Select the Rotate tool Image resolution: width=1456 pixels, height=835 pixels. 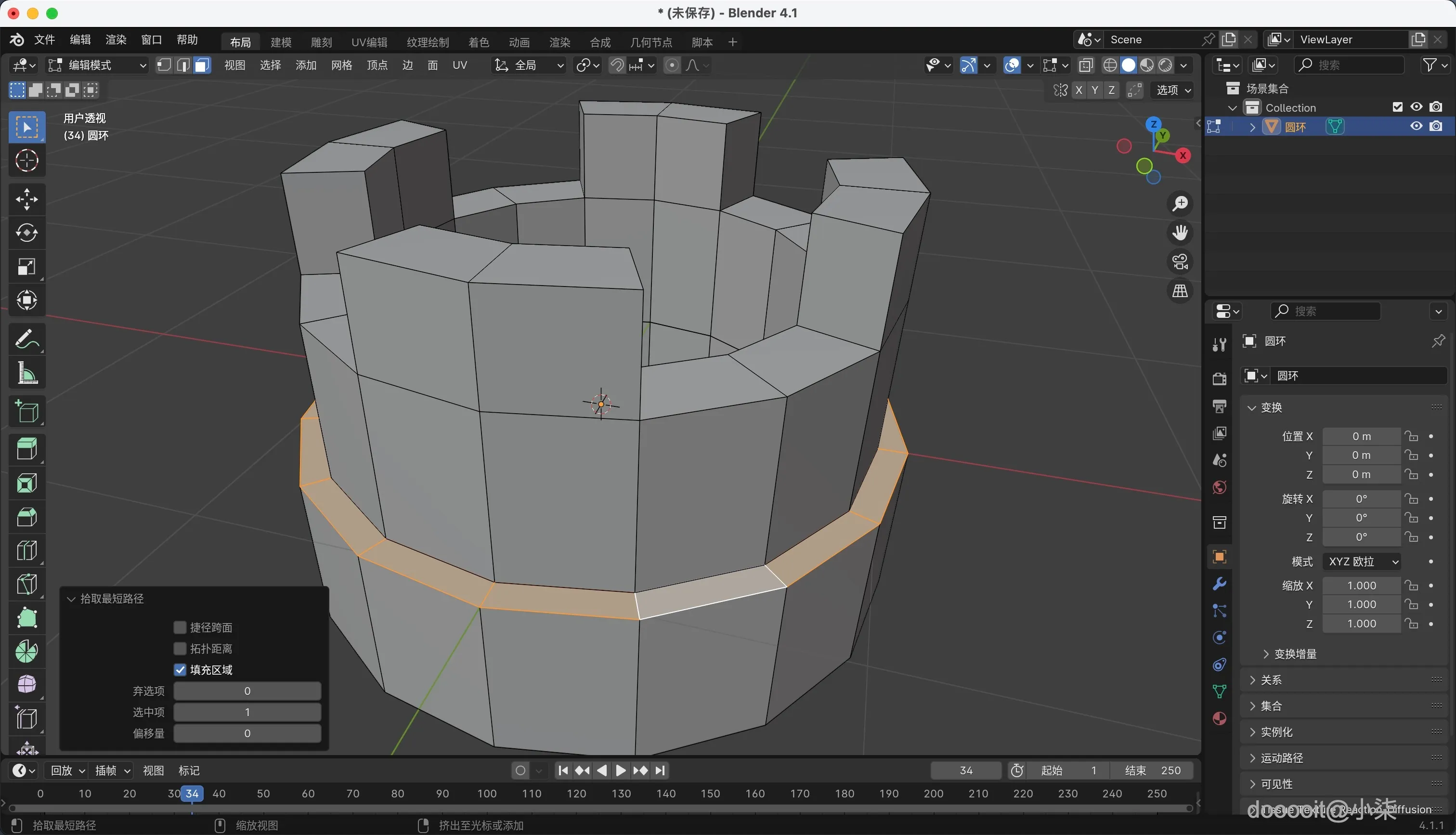[x=26, y=233]
